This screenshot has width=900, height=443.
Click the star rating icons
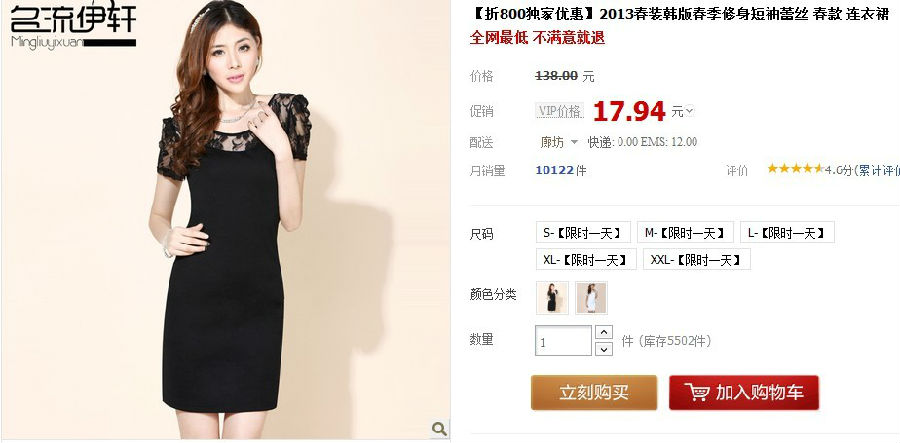coord(796,169)
